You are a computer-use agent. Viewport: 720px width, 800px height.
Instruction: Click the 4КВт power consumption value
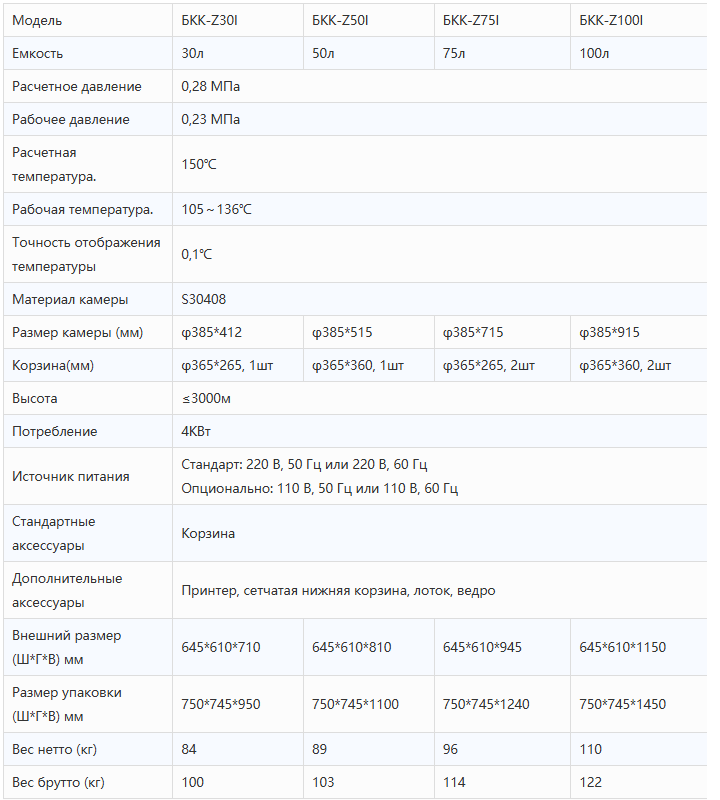pos(196,431)
